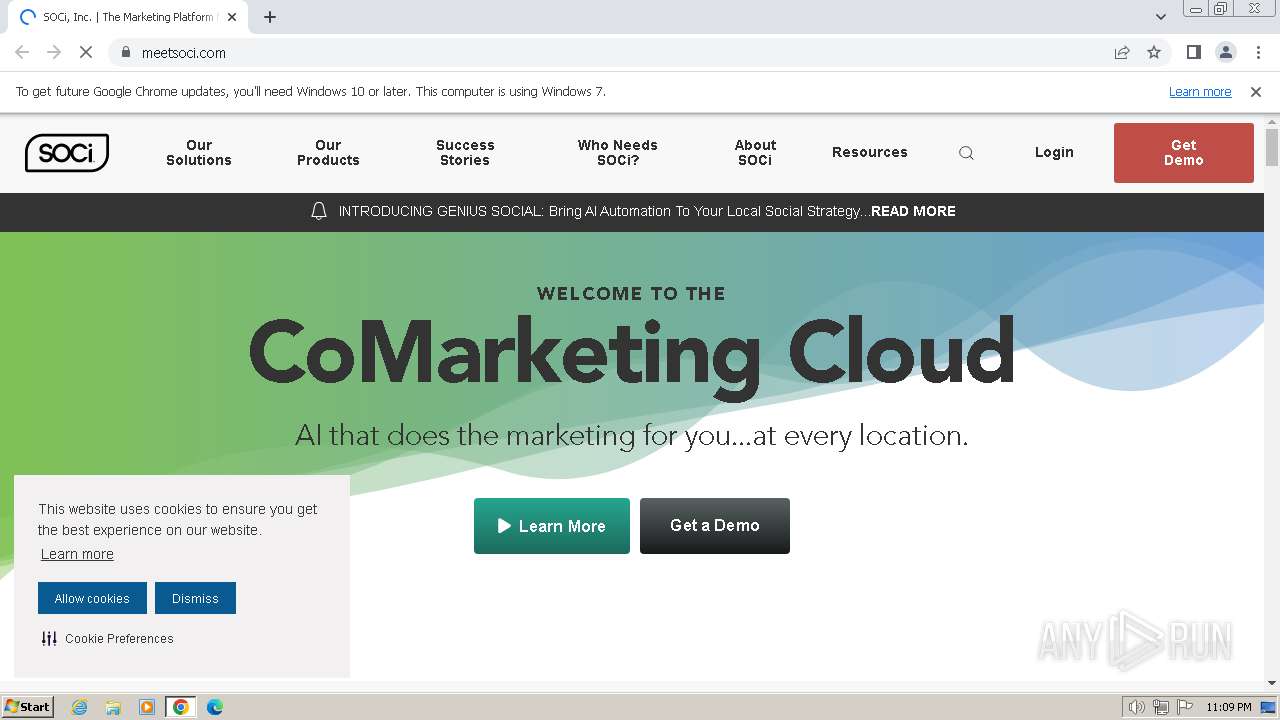Open the Resources navigation menu
1280x720 pixels.
tap(869, 153)
